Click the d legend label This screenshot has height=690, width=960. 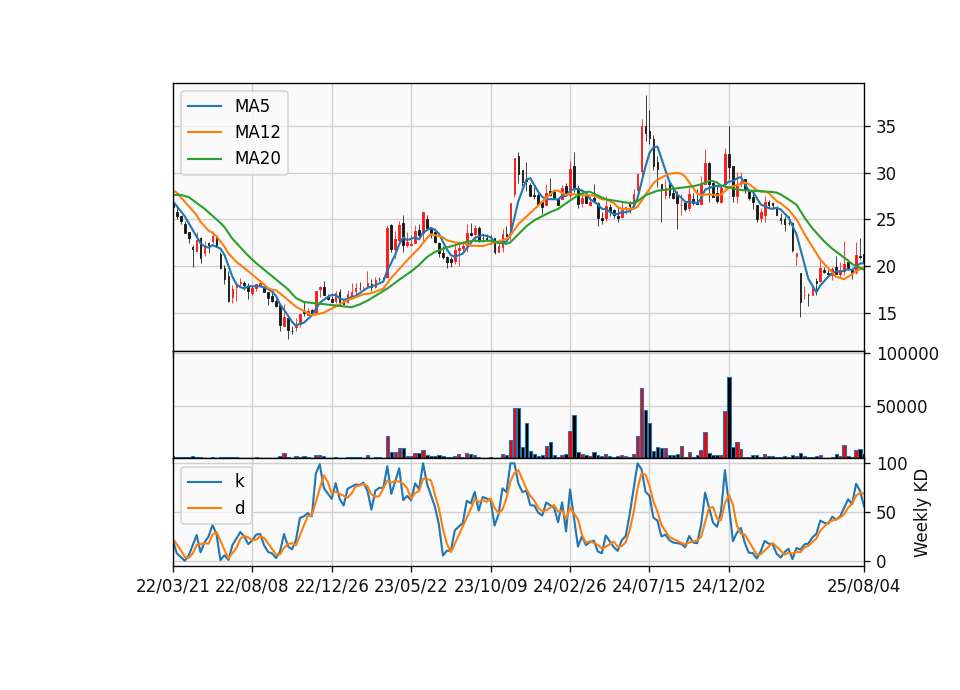(239, 508)
